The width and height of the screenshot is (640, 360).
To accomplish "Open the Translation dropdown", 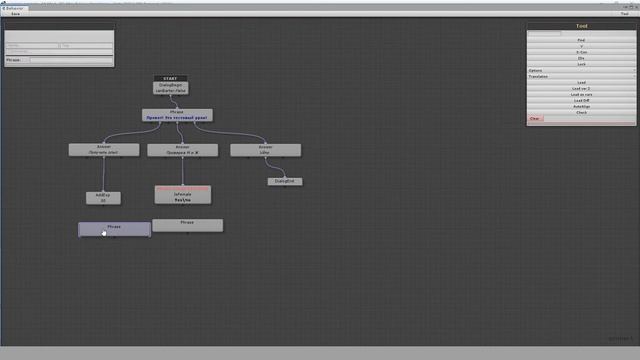I will coord(581,76).
